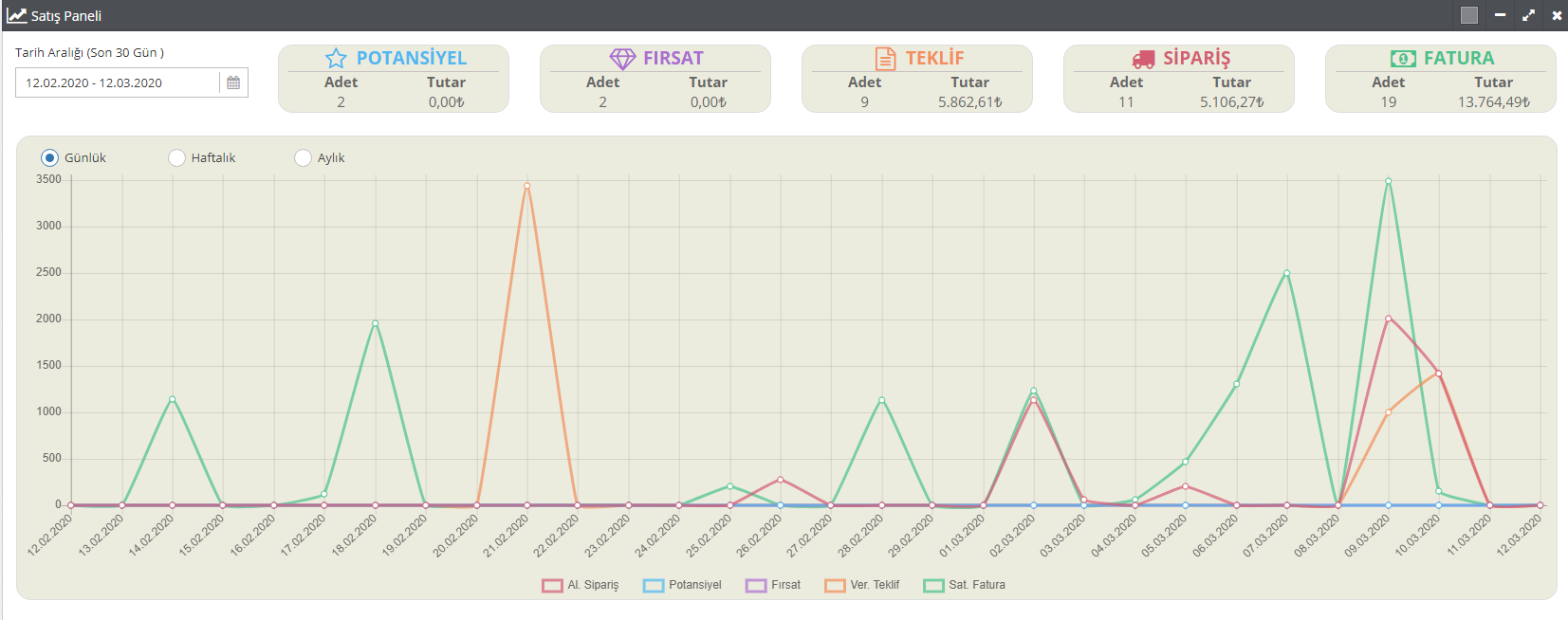
Task: Toggle Al. Sipariş legend series
Action: pos(580,585)
